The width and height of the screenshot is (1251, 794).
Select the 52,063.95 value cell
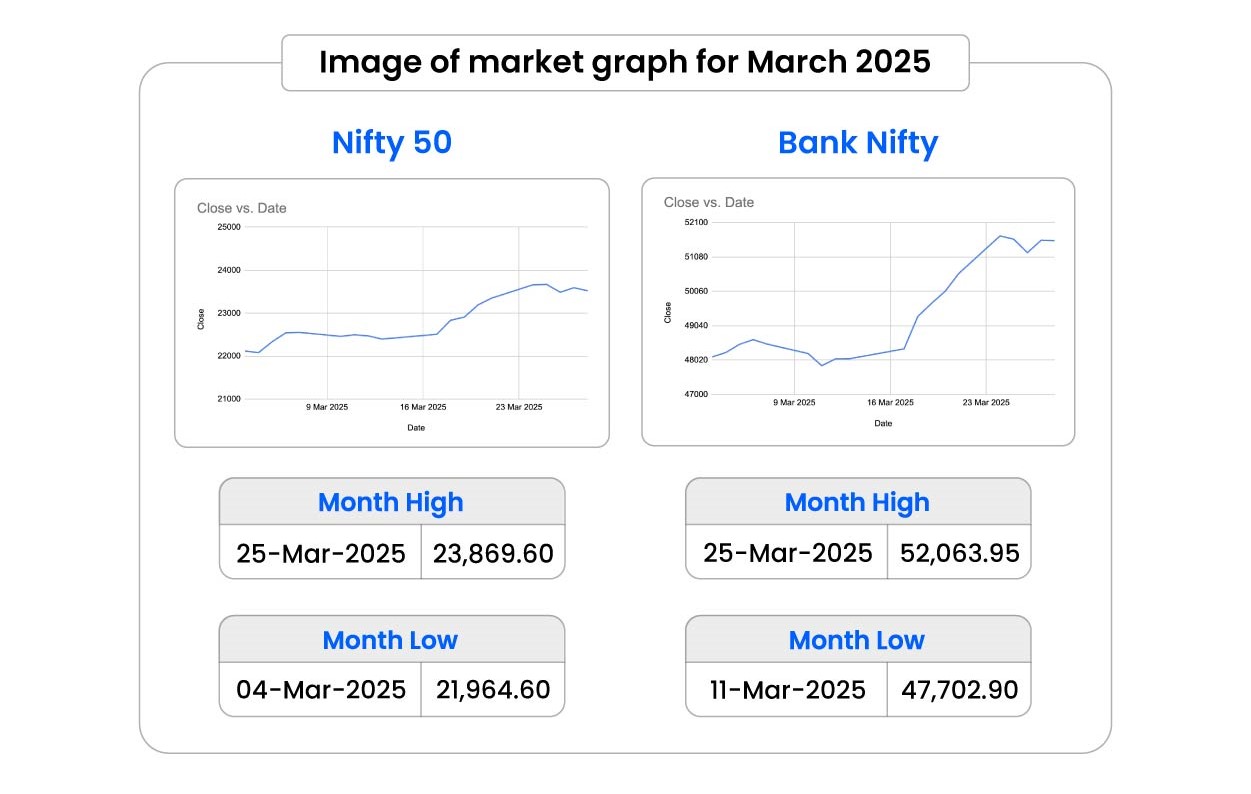pyautogui.click(x=959, y=553)
